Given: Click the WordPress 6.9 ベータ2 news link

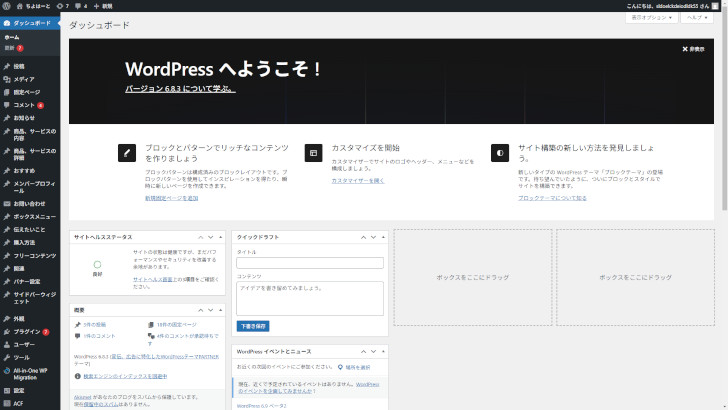Looking at the screenshot, I should [261, 406].
